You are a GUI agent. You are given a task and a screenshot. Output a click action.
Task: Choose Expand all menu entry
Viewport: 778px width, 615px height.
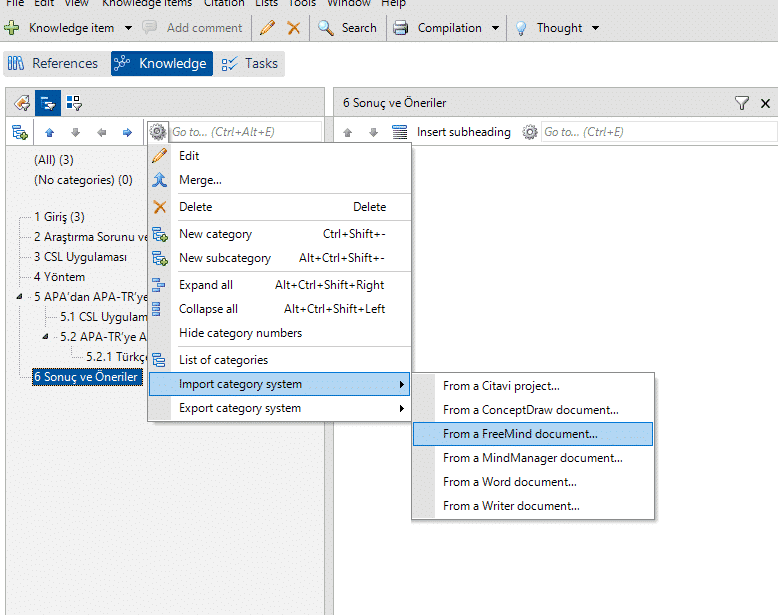tap(280, 285)
